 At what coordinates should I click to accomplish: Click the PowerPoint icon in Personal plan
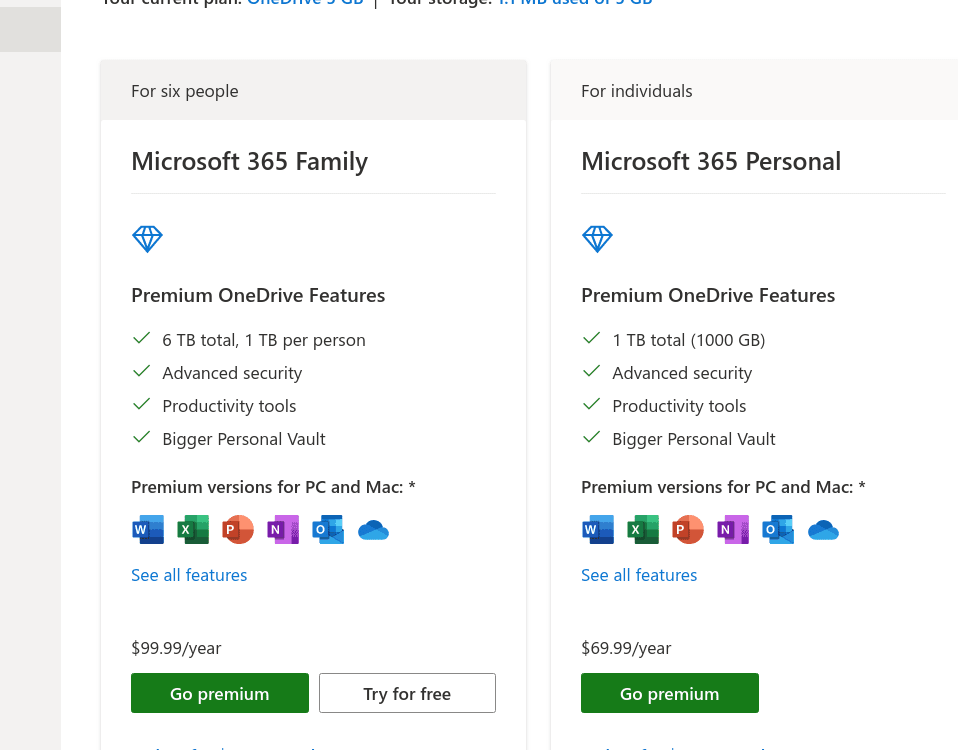point(688,529)
